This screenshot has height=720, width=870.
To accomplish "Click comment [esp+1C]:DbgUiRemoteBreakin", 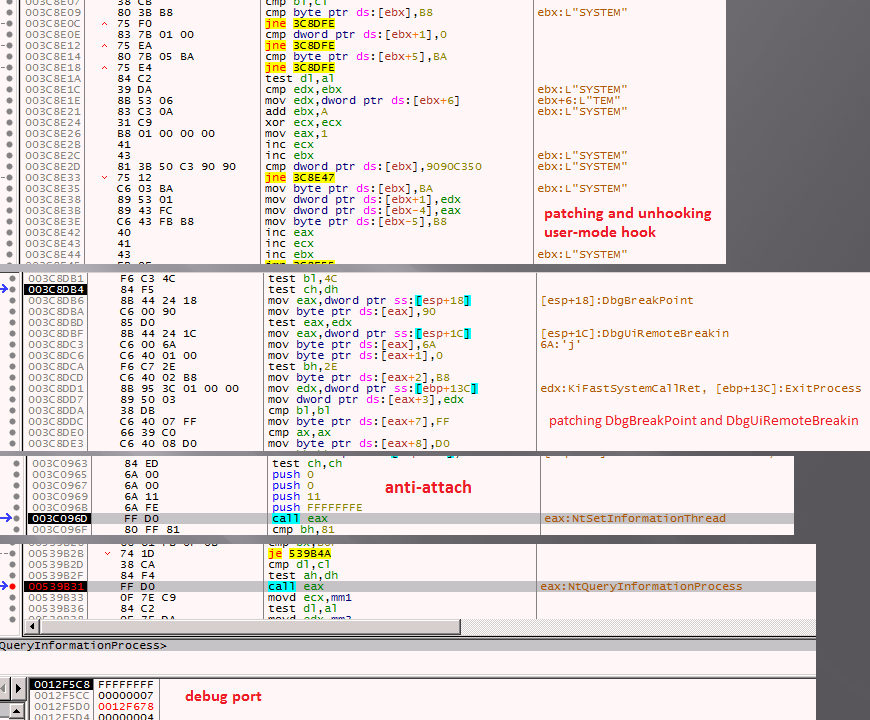I will [635, 333].
